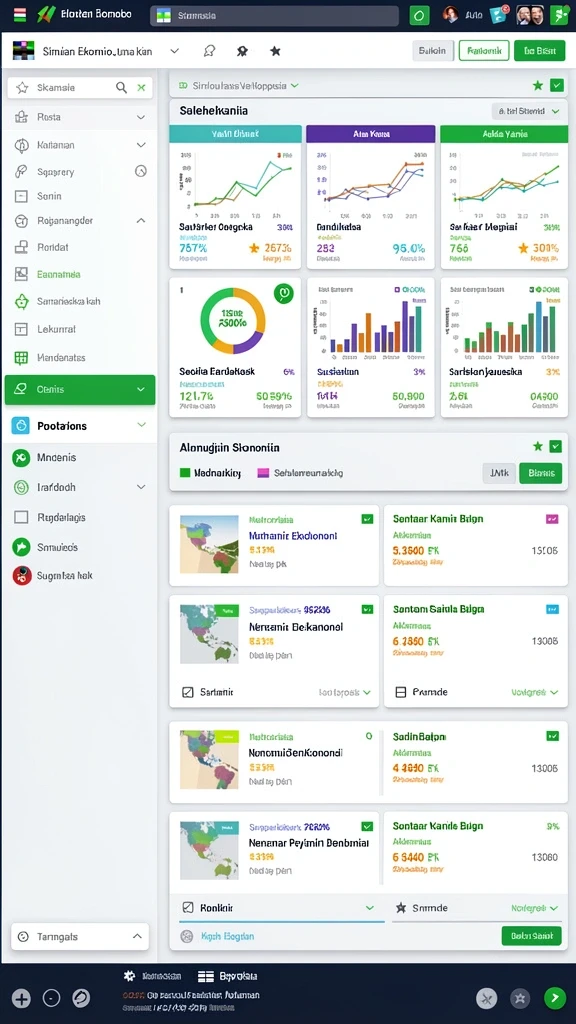Switch to the purple chart tab
Screen dimensions: 576x1024
(370, 134)
